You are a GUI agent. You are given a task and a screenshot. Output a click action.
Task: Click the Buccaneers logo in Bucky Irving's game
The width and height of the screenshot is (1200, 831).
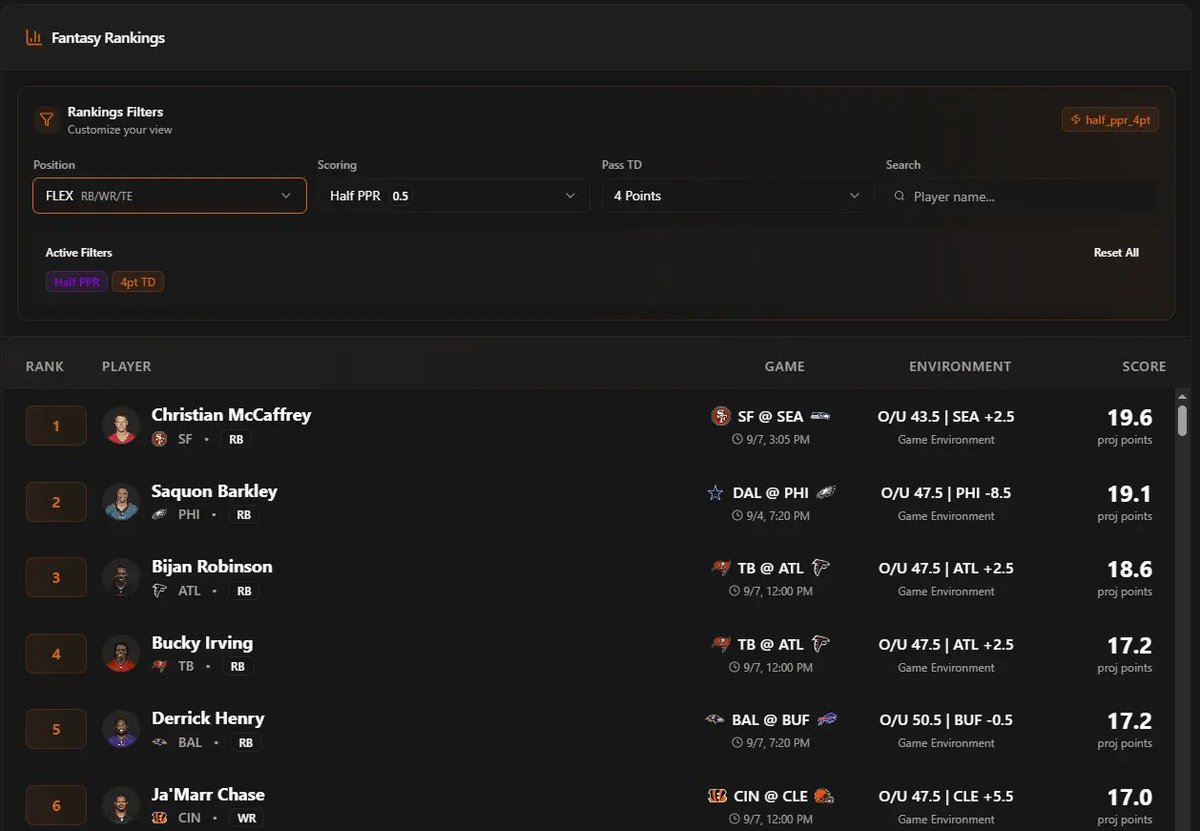(720, 644)
